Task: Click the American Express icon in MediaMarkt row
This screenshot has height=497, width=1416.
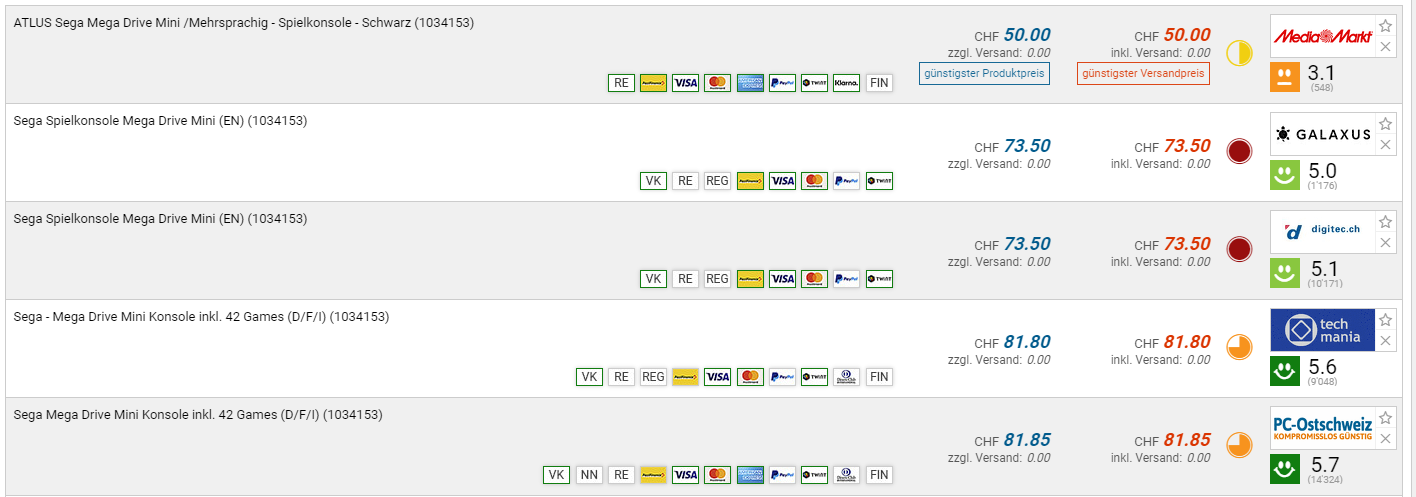Action: (750, 83)
